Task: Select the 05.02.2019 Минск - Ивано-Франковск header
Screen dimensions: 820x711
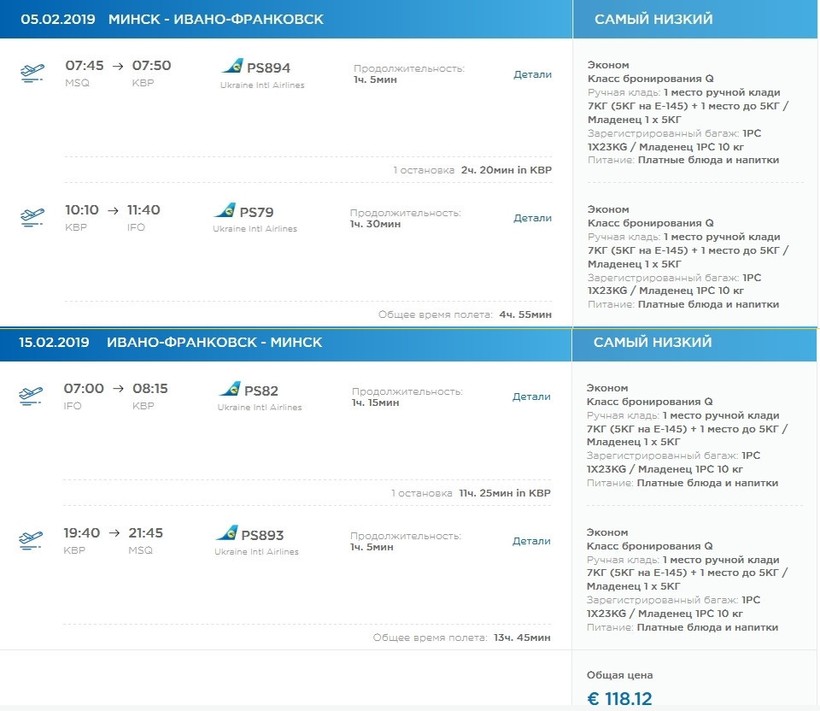Action: click(171, 19)
